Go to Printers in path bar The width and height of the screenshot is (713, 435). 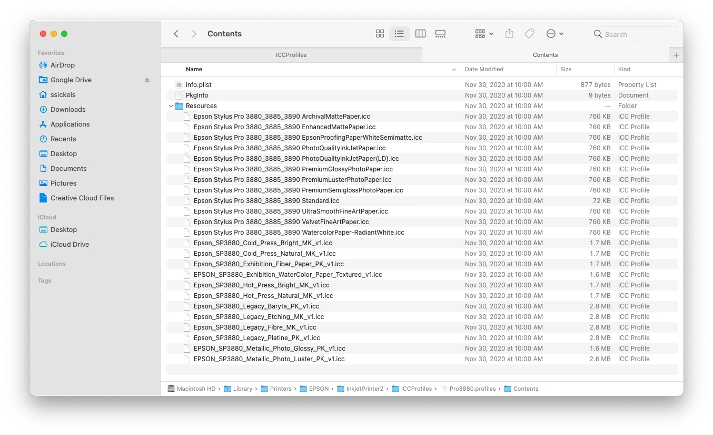276,389
